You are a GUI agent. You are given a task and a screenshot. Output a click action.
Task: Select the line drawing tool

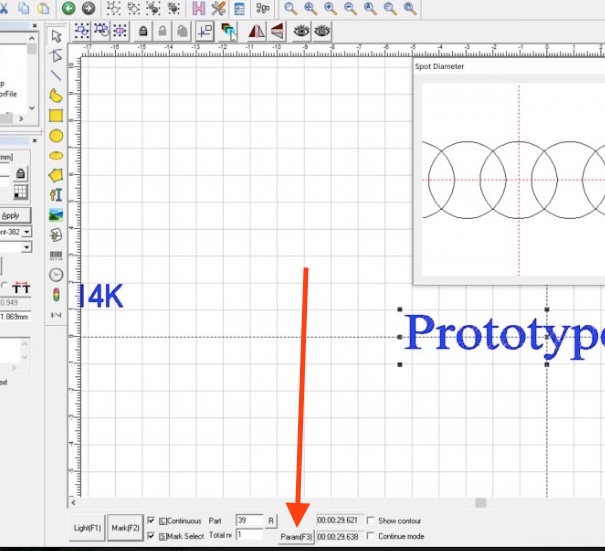coord(57,75)
